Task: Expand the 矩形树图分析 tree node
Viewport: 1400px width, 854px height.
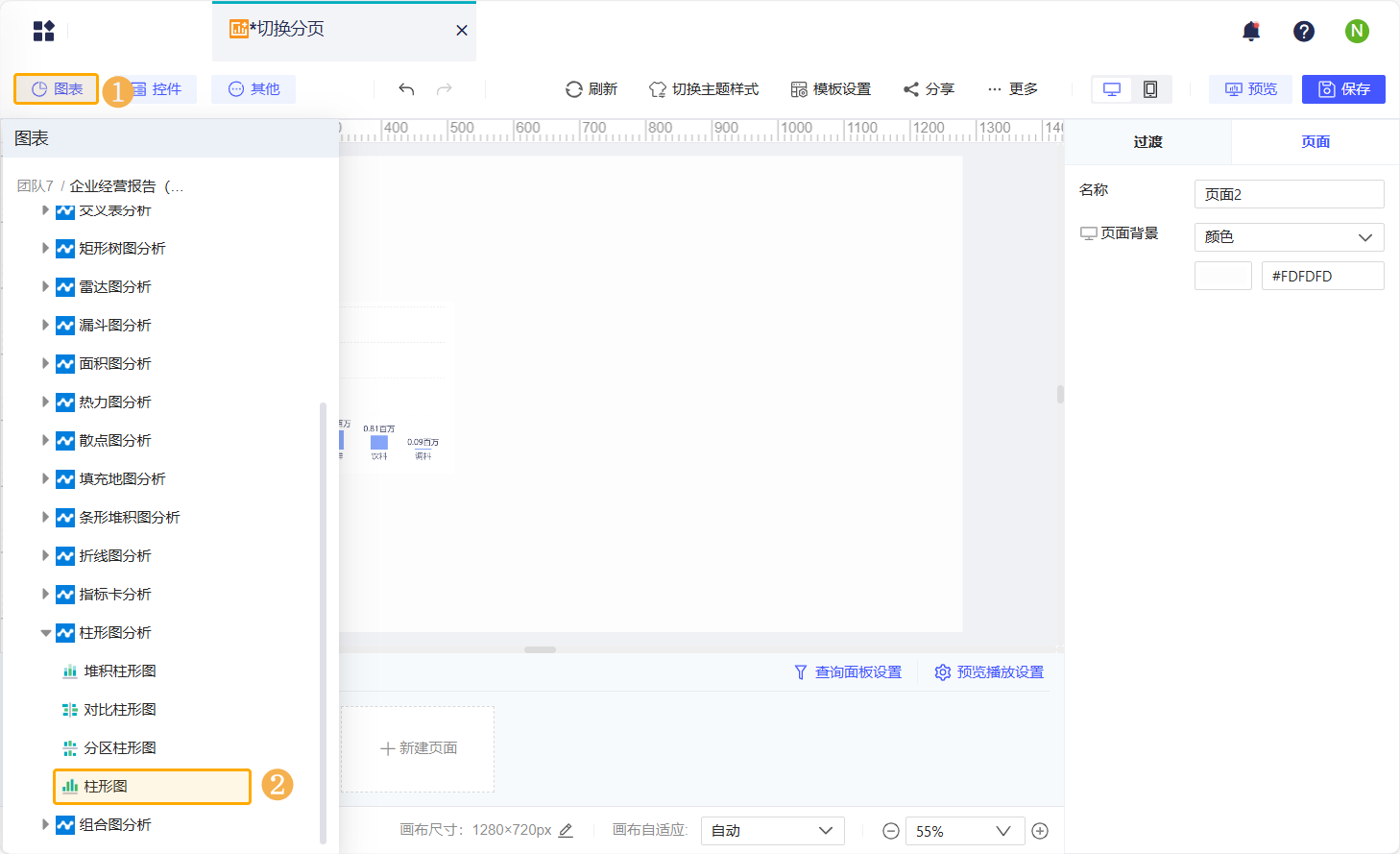Action: point(45,248)
